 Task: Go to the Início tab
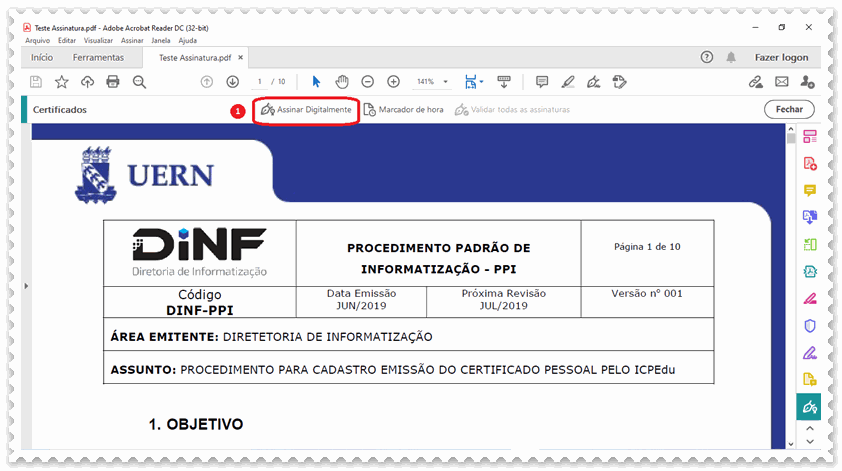(x=42, y=58)
